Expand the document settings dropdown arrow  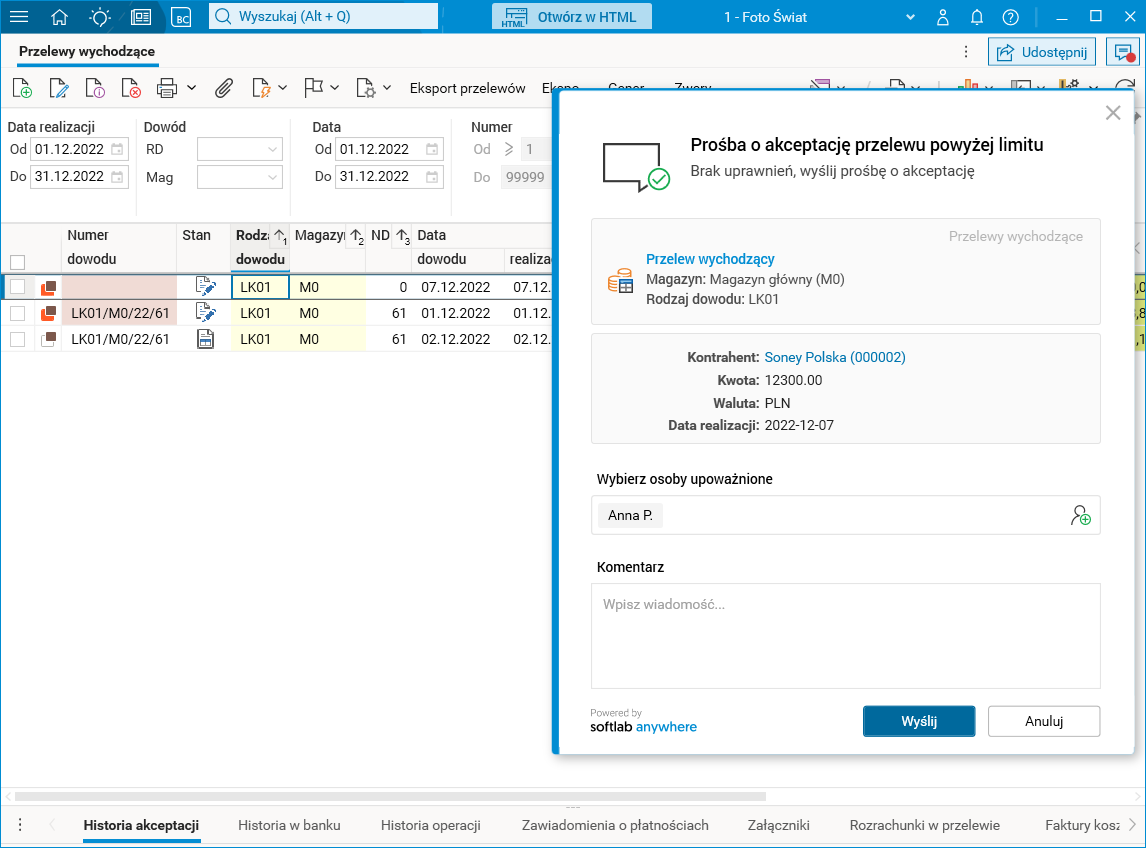coord(387,88)
